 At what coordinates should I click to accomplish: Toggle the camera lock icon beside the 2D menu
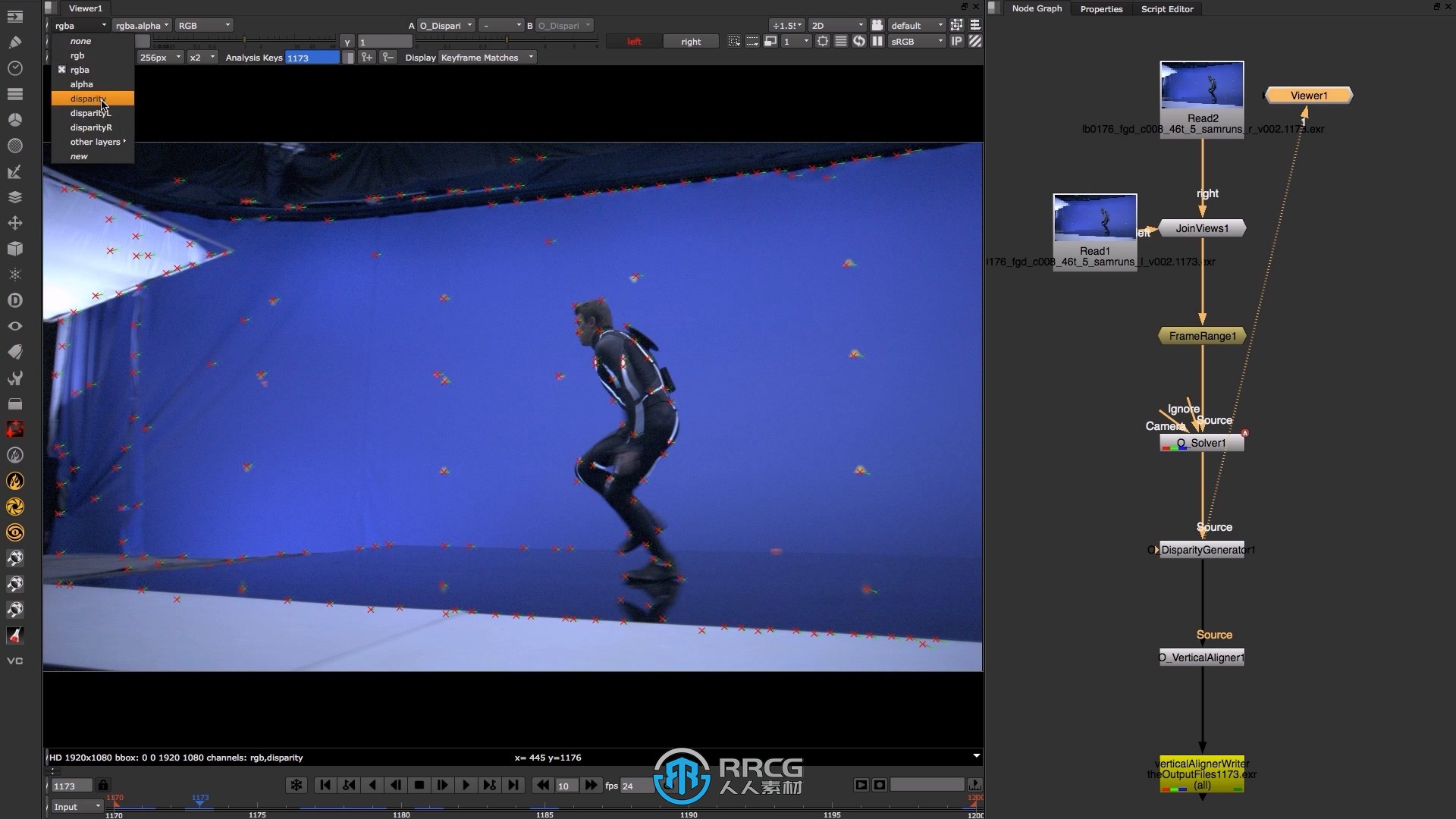coord(877,25)
